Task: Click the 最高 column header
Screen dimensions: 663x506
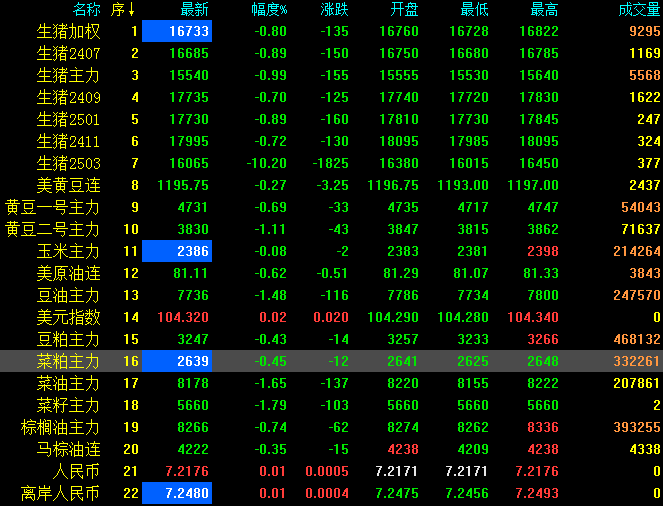Action: click(x=544, y=10)
